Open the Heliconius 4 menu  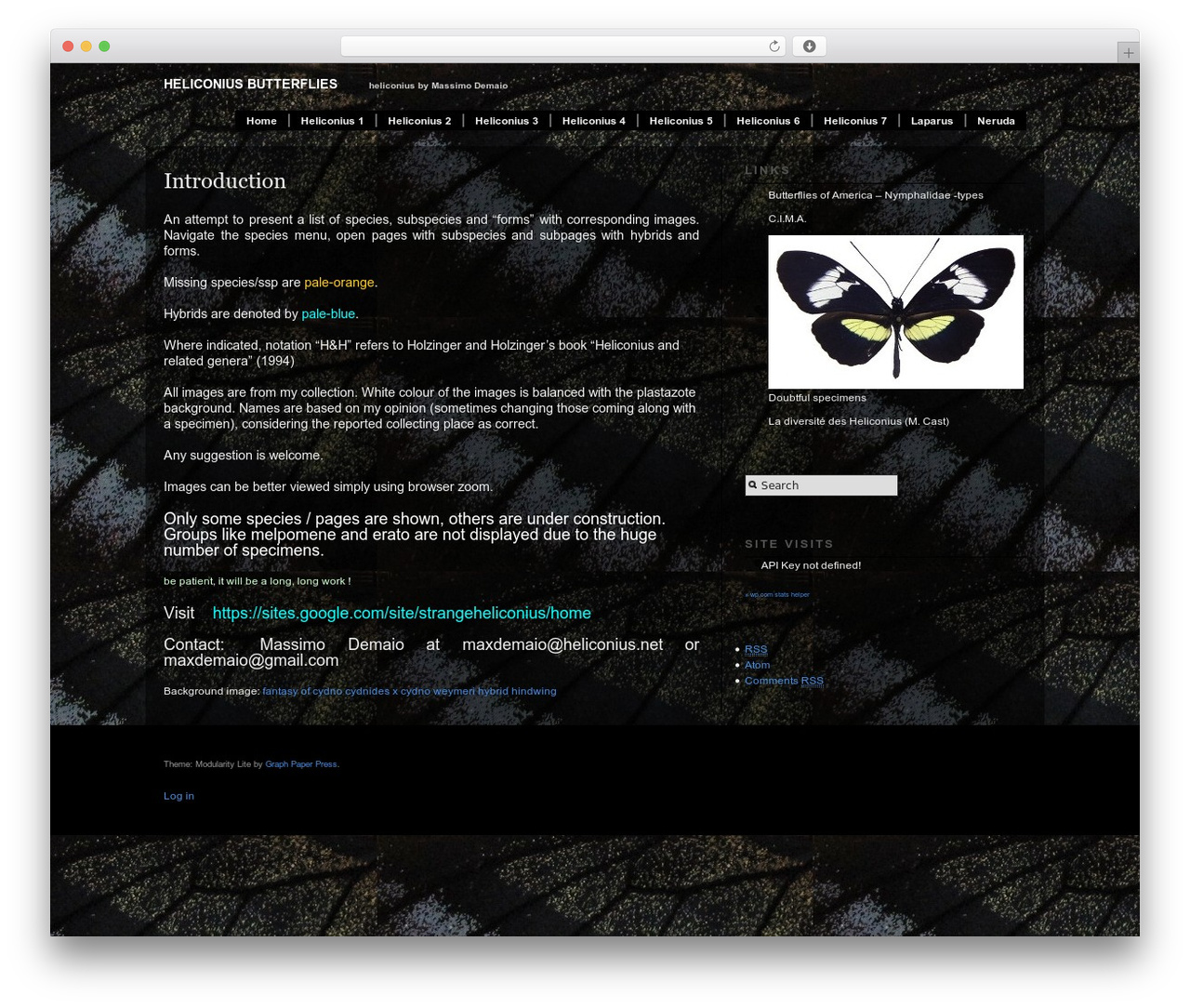tap(594, 121)
